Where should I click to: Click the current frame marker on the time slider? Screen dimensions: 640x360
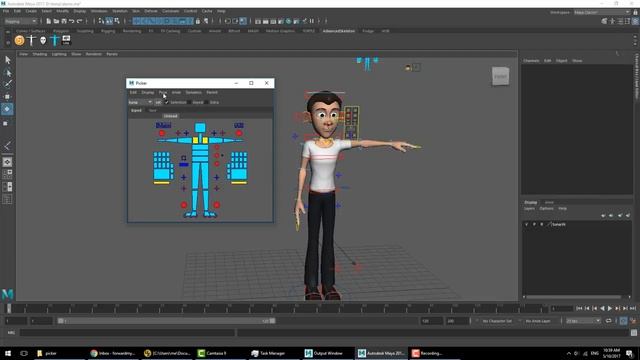click(9, 309)
